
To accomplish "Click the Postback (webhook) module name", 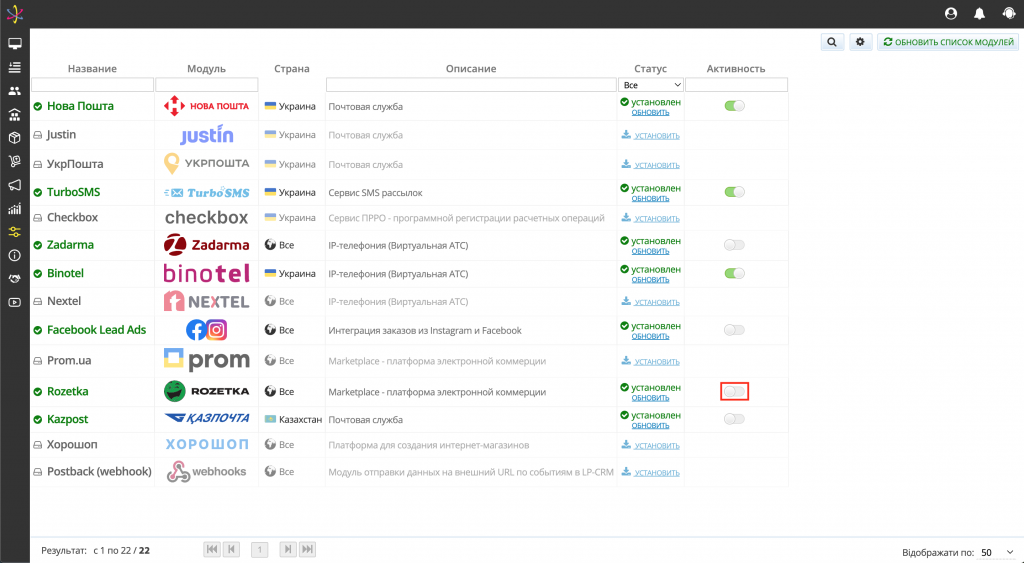I will coord(99,472).
